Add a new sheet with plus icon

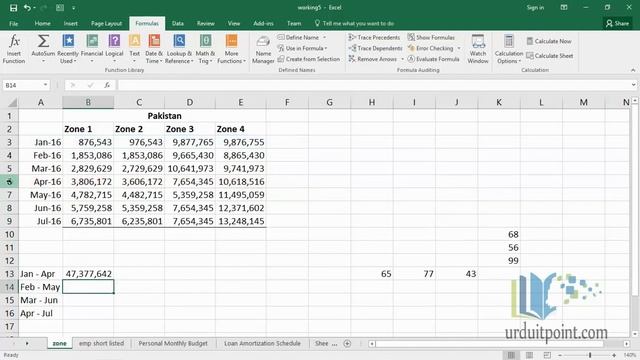coord(347,344)
